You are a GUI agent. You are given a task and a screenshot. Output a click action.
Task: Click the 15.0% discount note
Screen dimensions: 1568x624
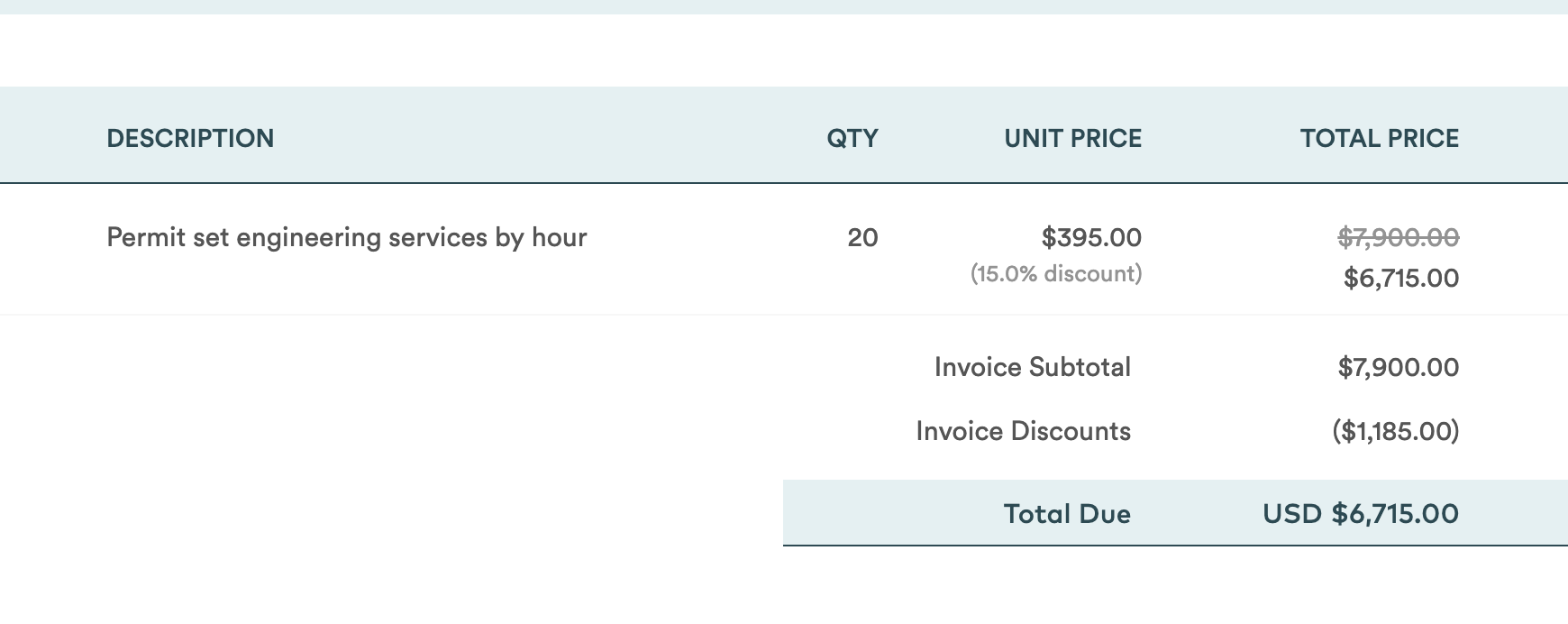pos(1056,273)
